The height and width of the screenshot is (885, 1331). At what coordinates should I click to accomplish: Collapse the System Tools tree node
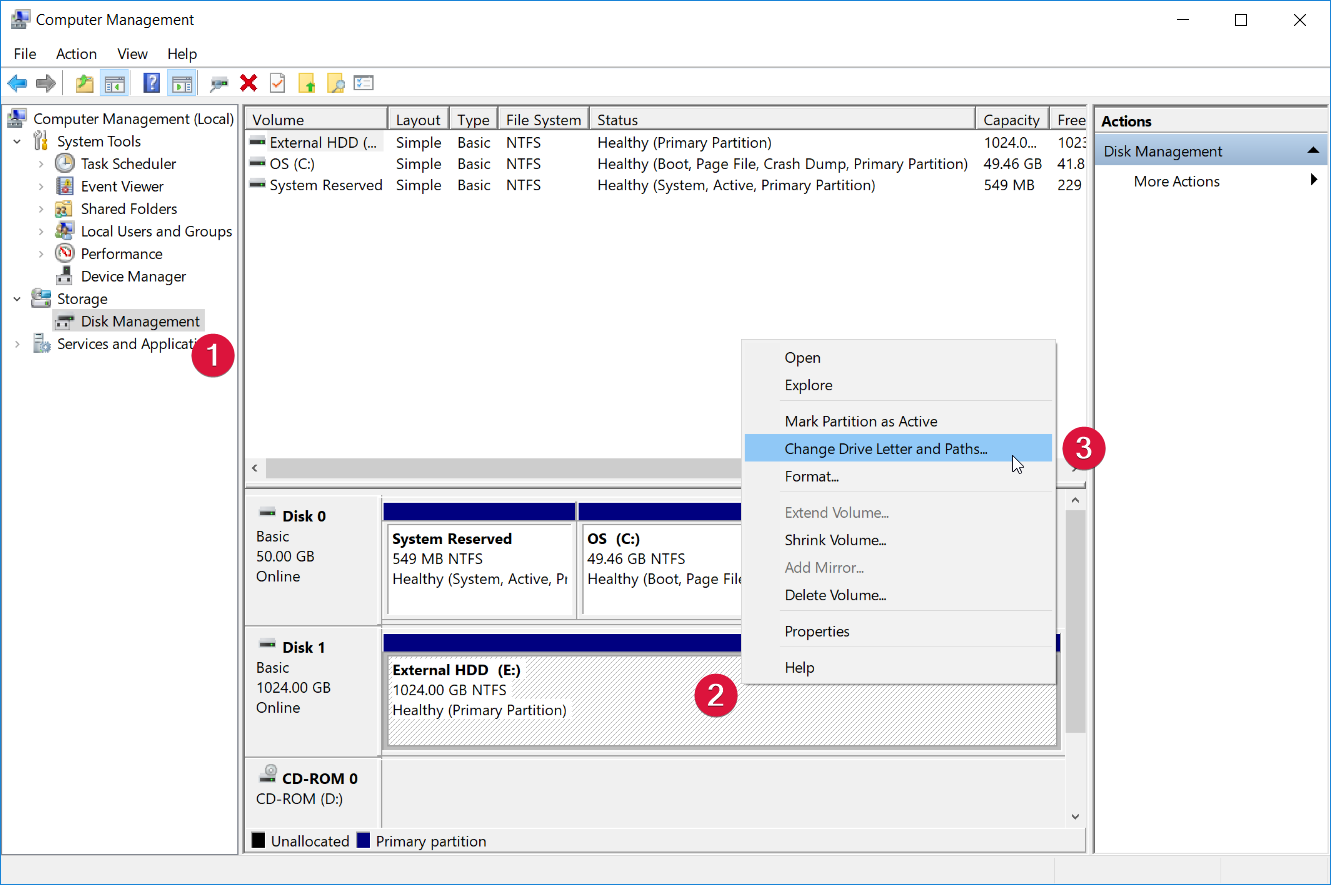pos(17,141)
